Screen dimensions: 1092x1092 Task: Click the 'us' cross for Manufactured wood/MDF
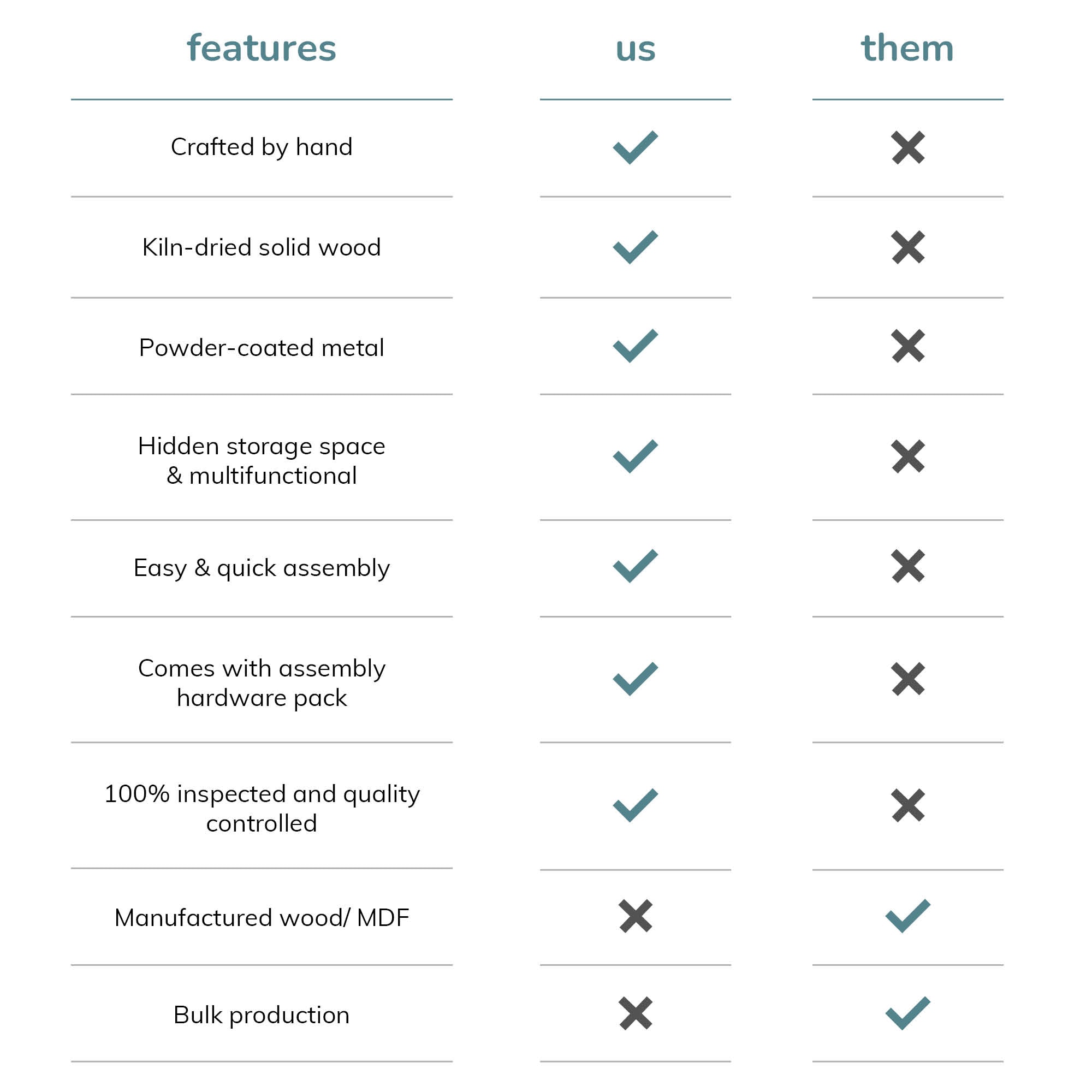[636, 916]
